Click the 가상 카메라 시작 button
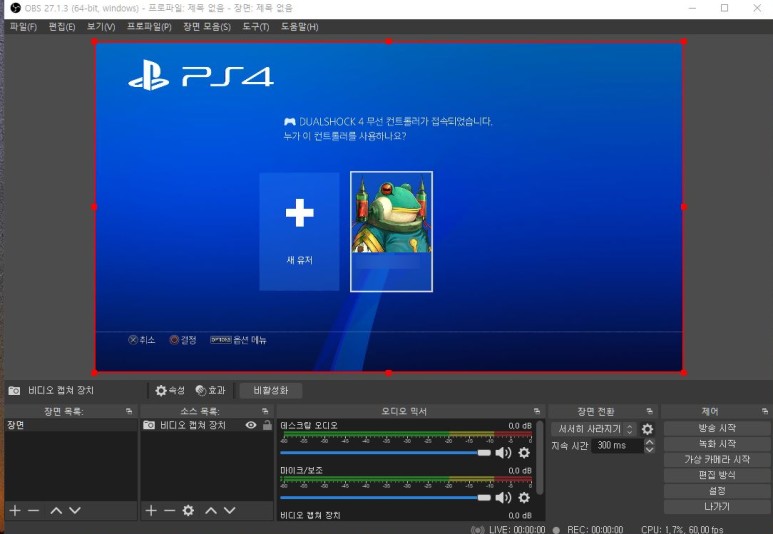This screenshot has width=773, height=534. 717,460
